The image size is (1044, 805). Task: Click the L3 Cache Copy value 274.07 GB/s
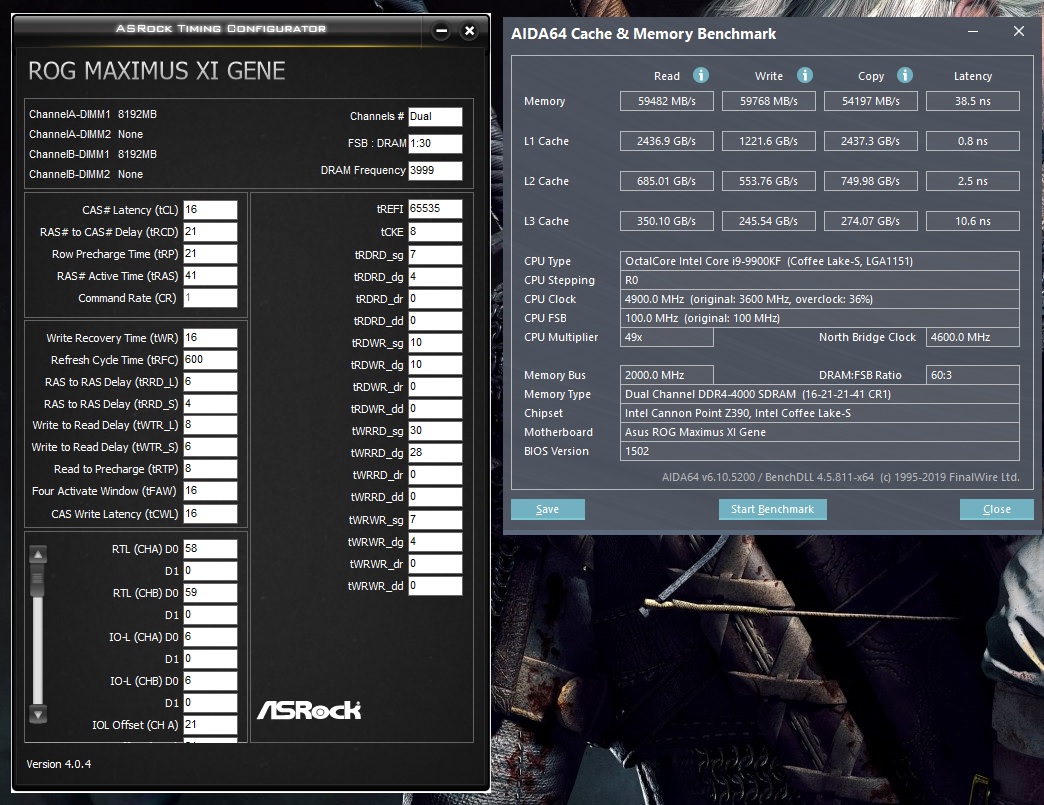pos(871,221)
